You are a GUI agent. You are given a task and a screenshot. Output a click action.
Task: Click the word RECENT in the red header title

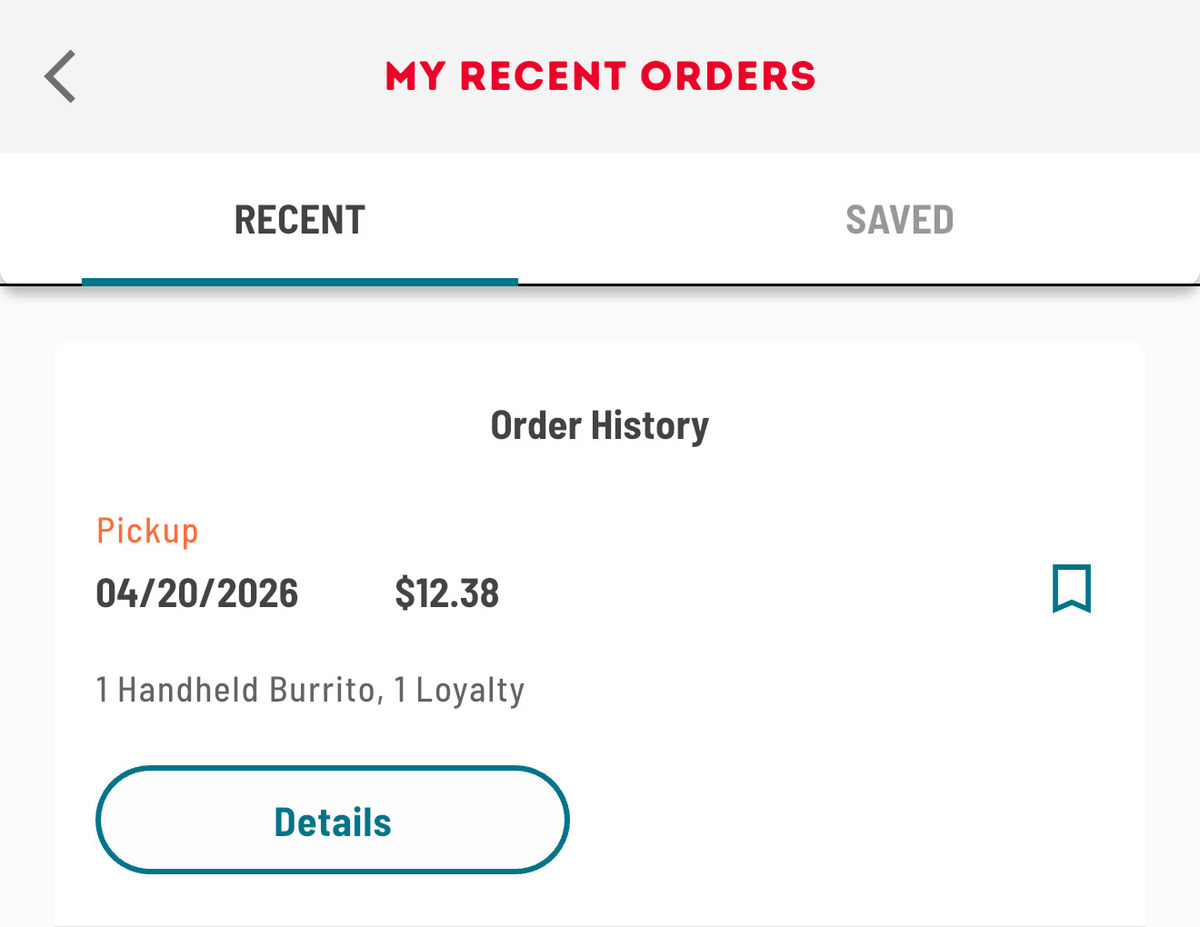pos(543,76)
